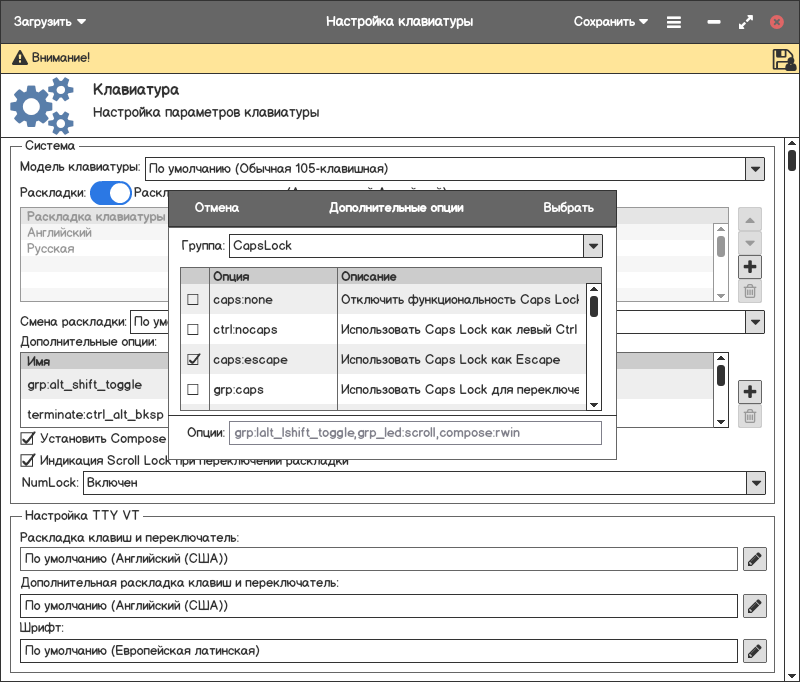Add an additional option with plus button
The height and width of the screenshot is (682, 800).
pos(750,391)
